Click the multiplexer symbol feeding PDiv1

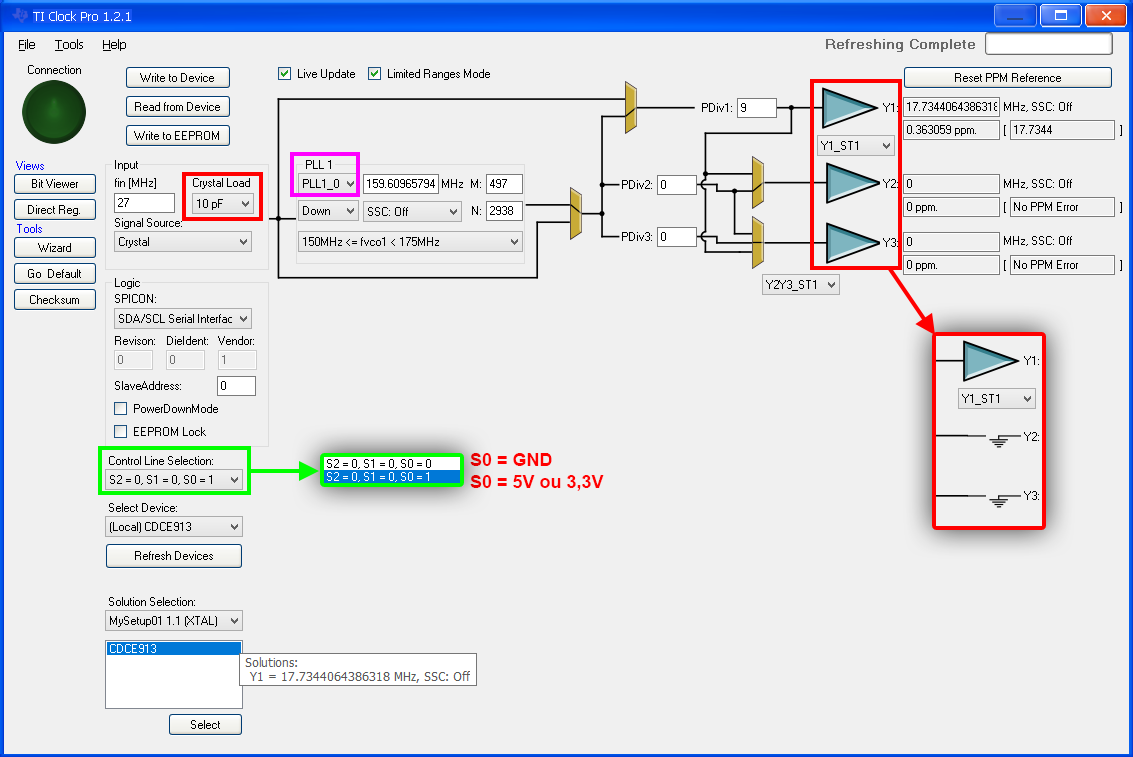pos(631,108)
